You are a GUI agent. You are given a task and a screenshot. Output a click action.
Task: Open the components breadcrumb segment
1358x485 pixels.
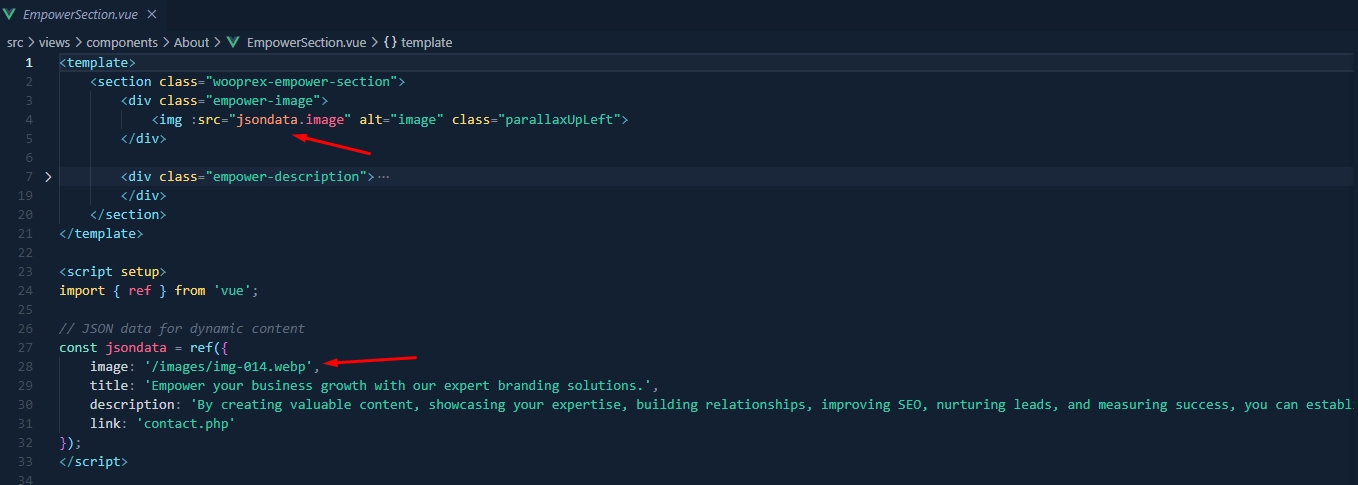click(x=121, y=43)
